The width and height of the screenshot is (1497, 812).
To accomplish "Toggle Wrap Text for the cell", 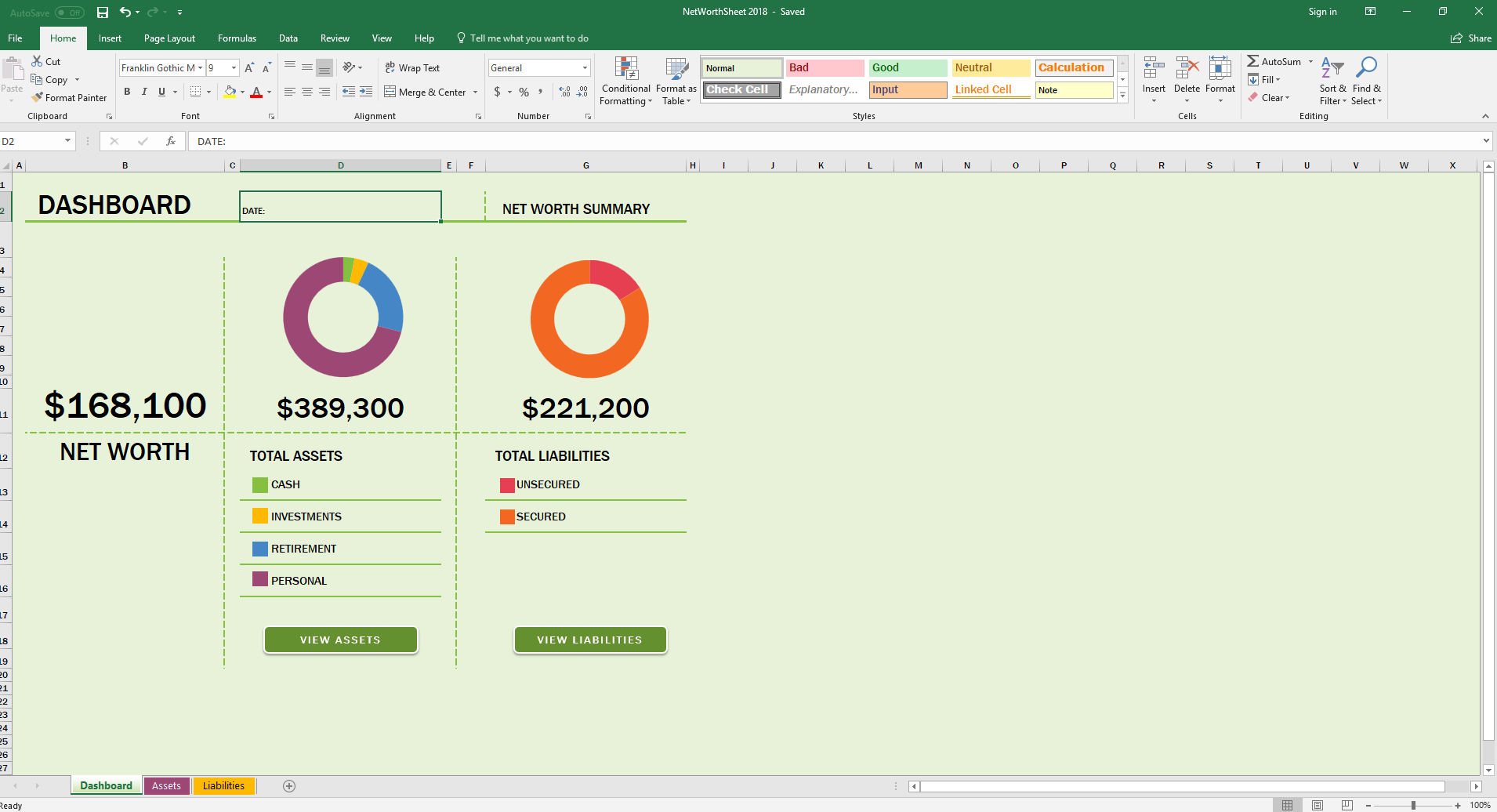I will pyautogui.click(x=412, y=68).
